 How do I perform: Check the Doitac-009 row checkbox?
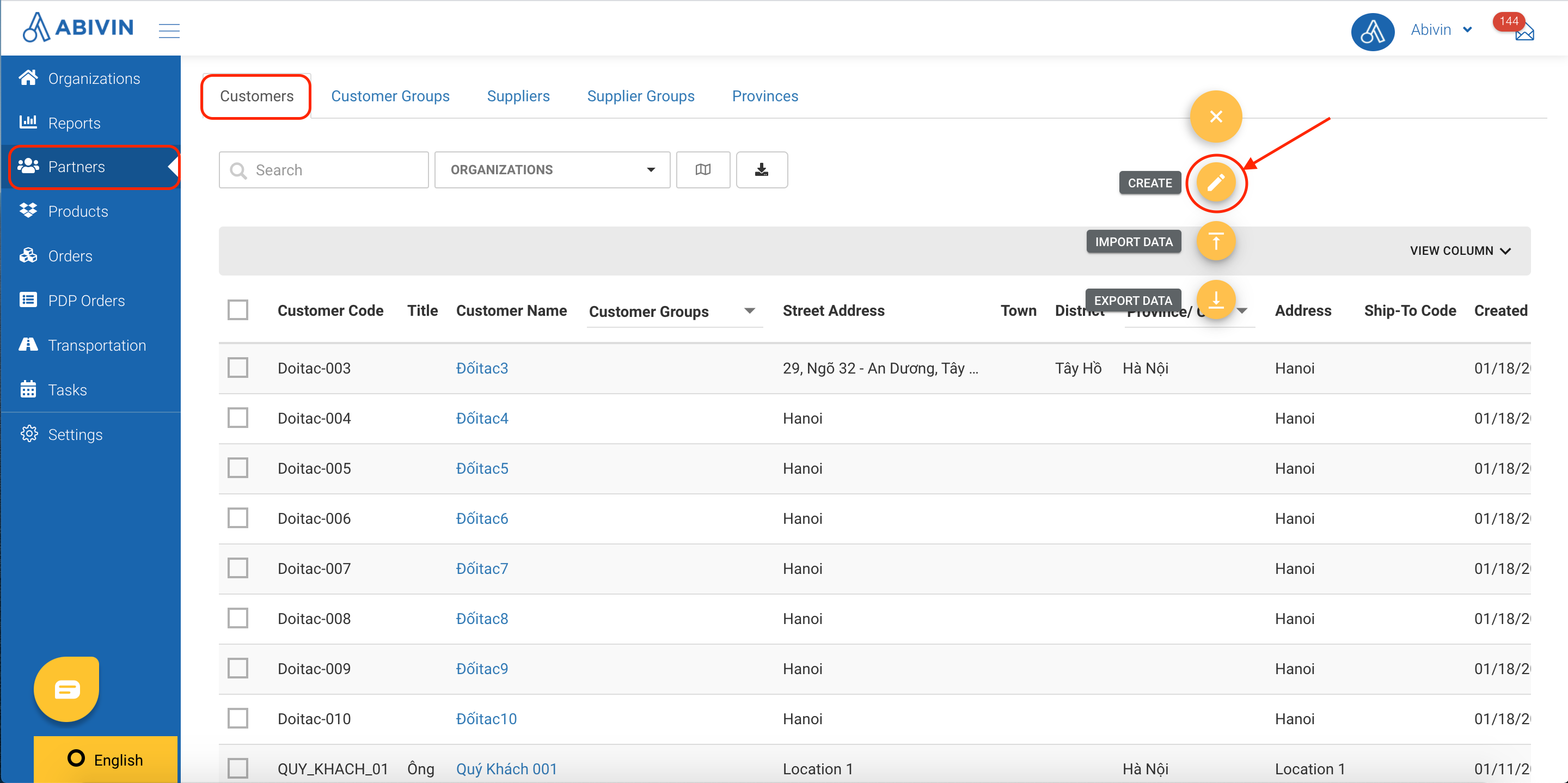pos(238,668)
